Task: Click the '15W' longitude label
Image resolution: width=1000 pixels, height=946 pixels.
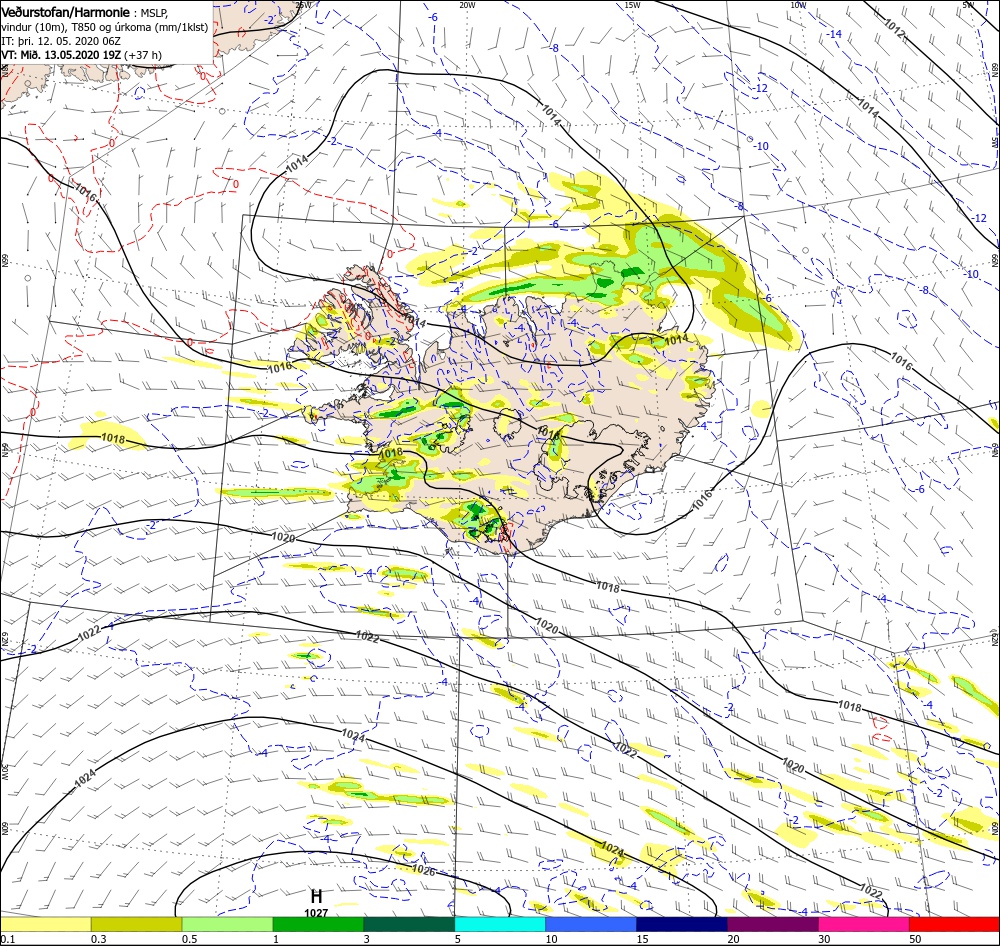Action: click(x=633, y=5)
